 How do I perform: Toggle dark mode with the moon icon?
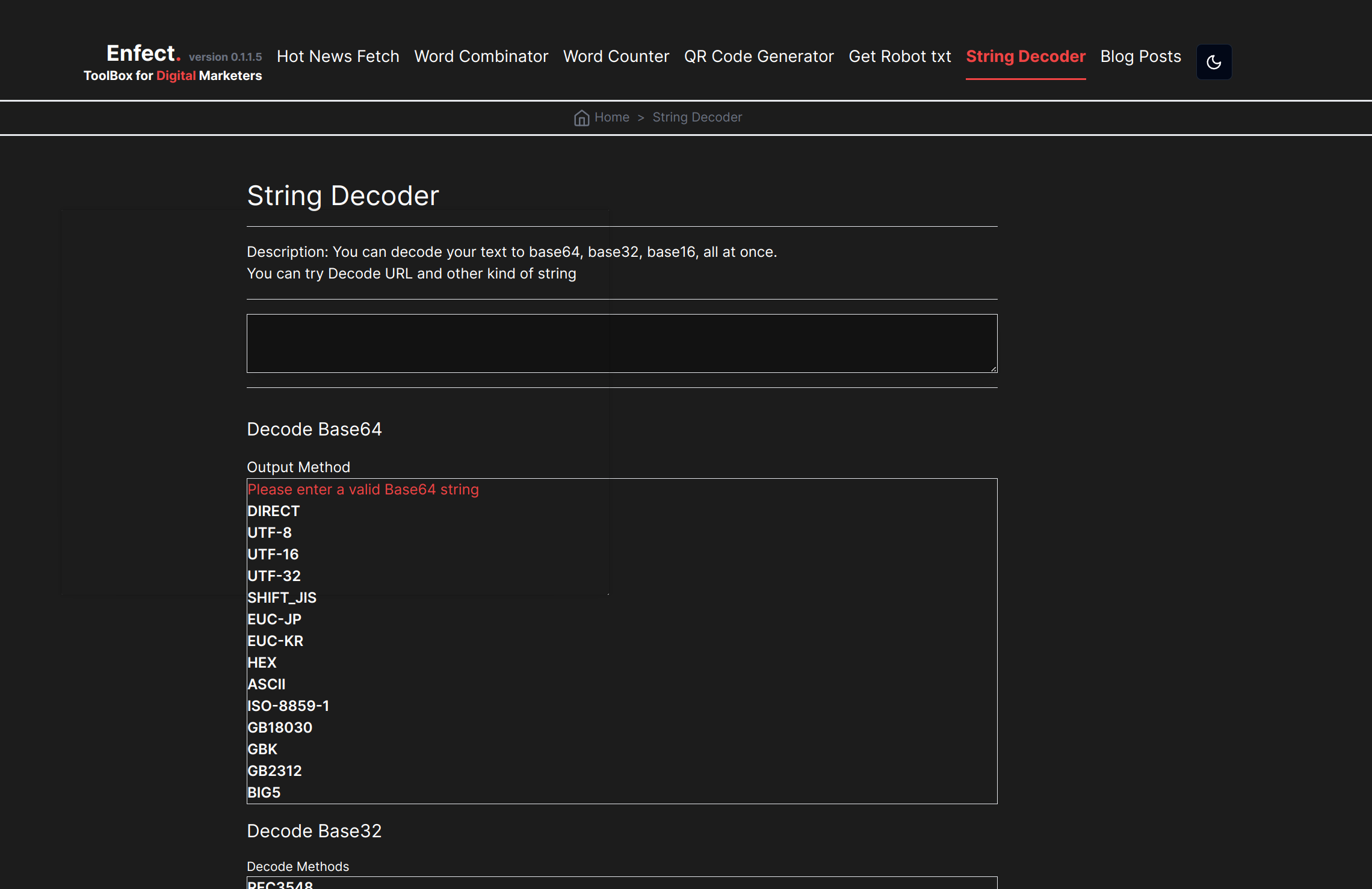pos(1214,62)
